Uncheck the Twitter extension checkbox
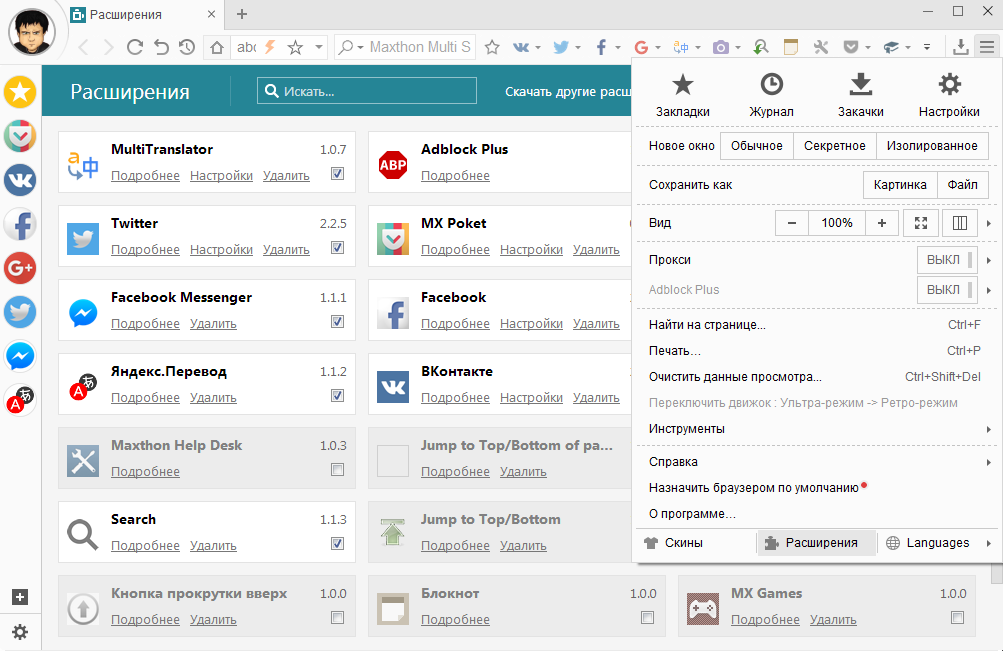 (338, 247)
